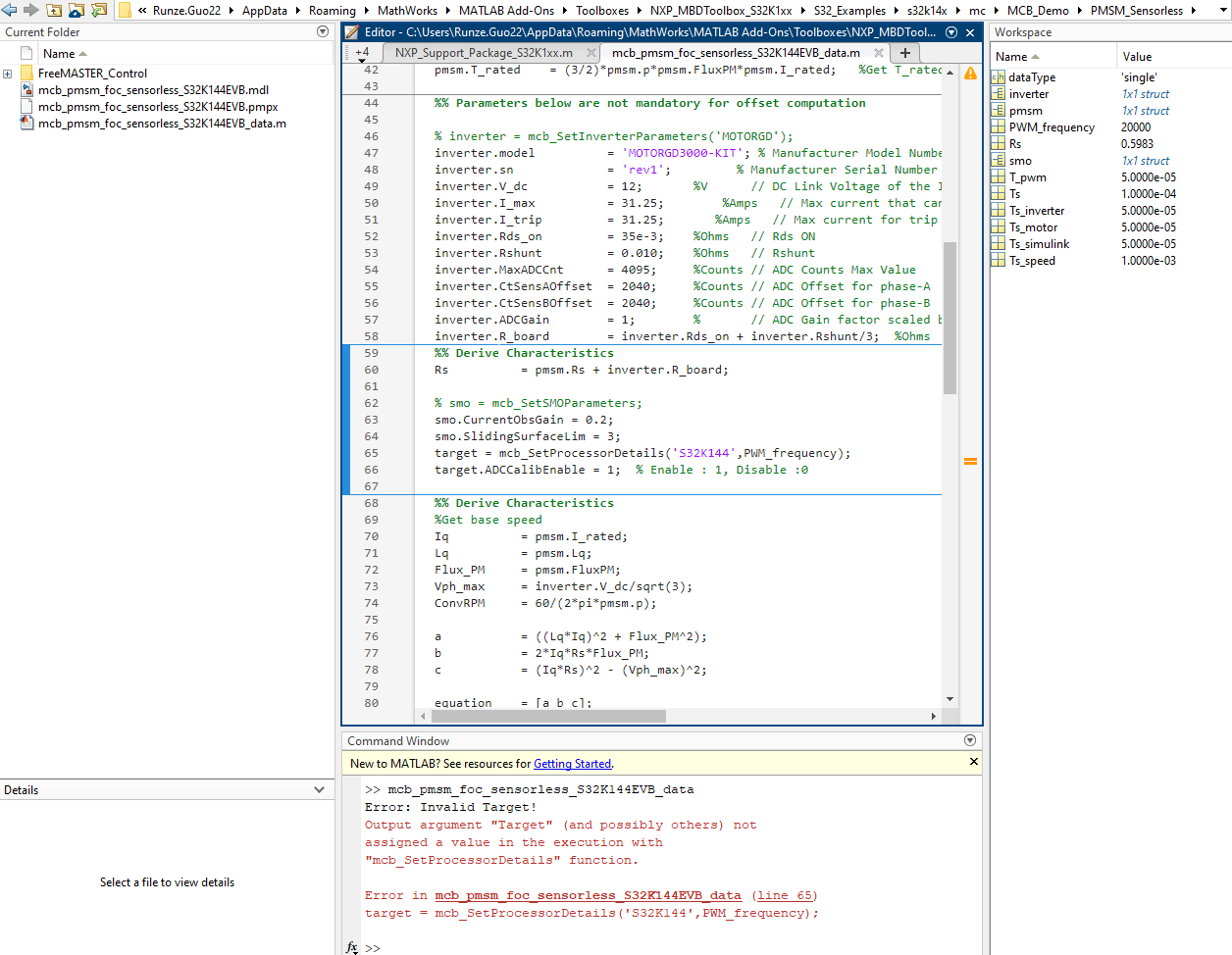Click the Forward navigation arrow
This screenshot has height=955, width=1232.
(30, 10)
